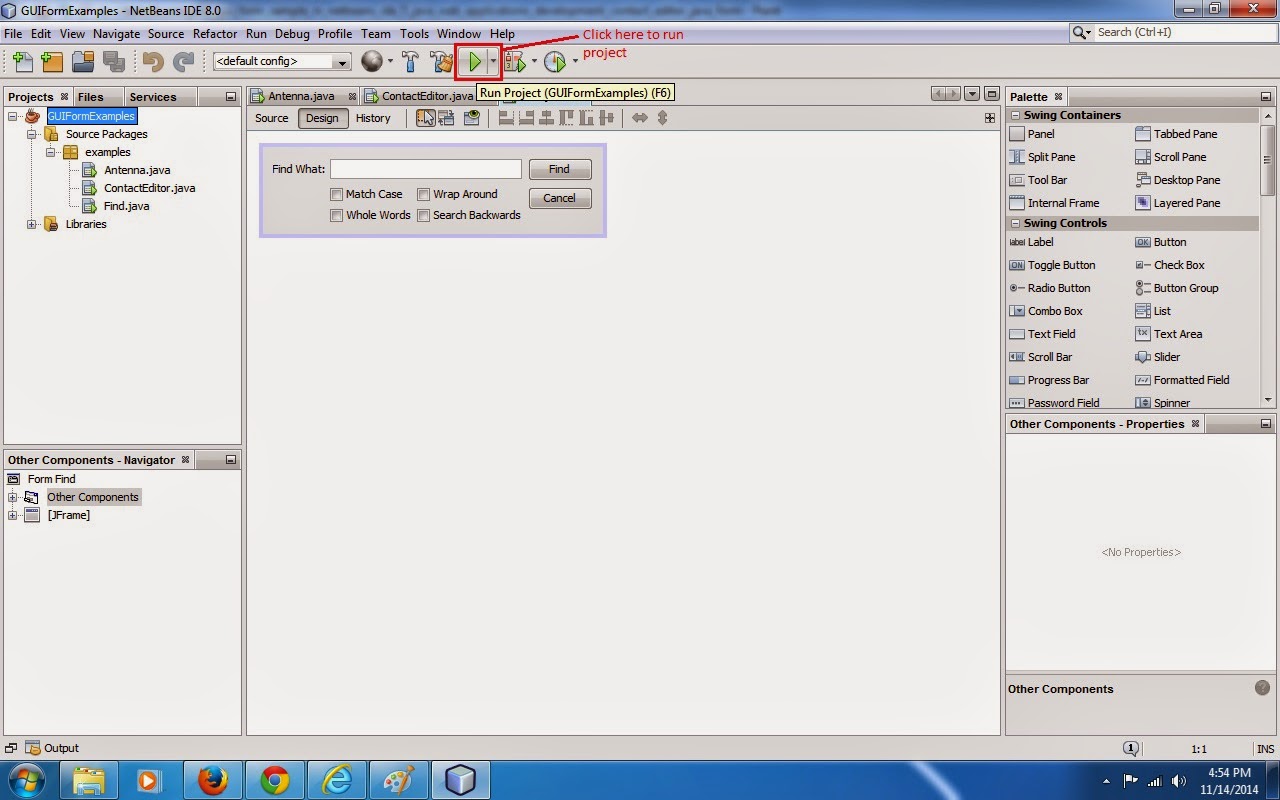Click Clean and Build broom icon
The image size is (1280, 800).
click(x=442, y=62)
